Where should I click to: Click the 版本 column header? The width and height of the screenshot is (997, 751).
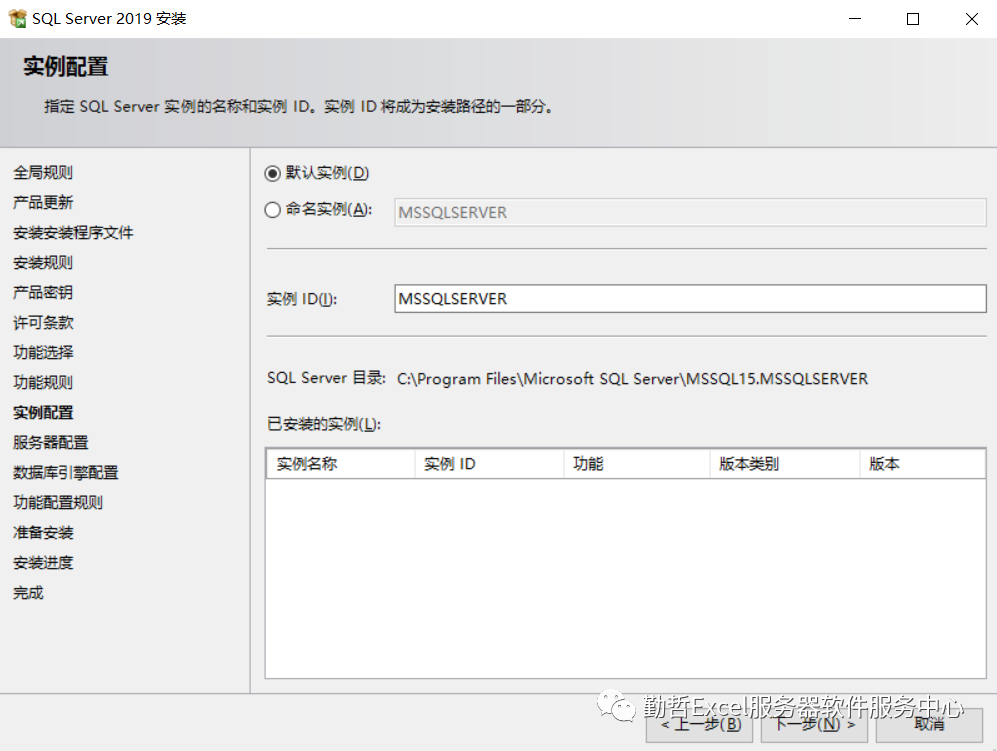pos(923,464)
